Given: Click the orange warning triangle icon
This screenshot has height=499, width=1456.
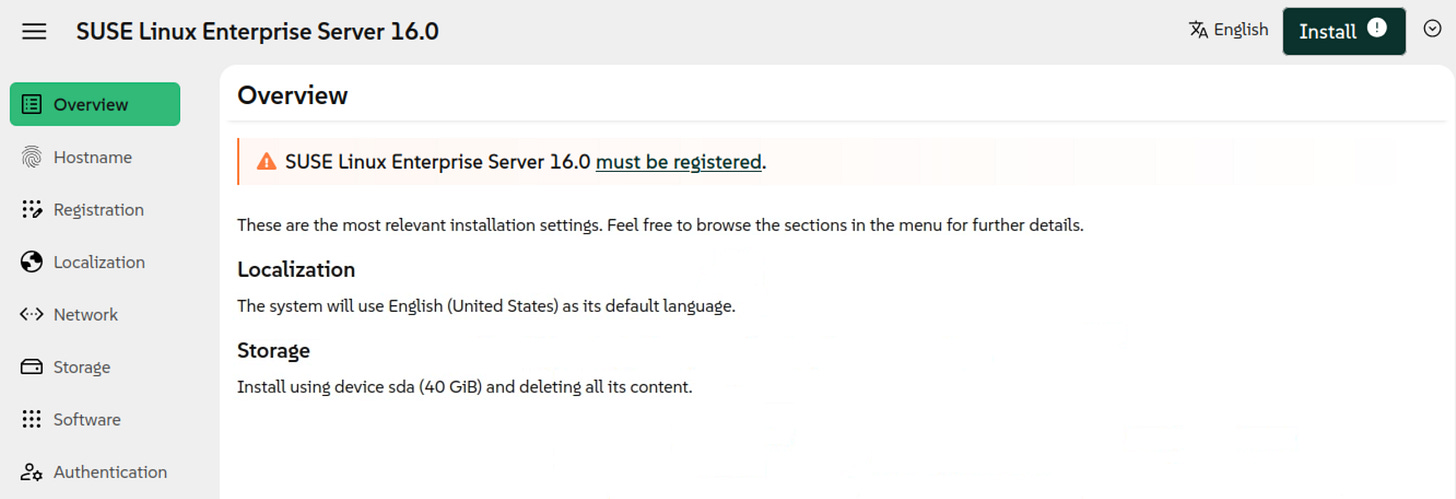Looking at the screenshot, I should click(x=266, y=161).
